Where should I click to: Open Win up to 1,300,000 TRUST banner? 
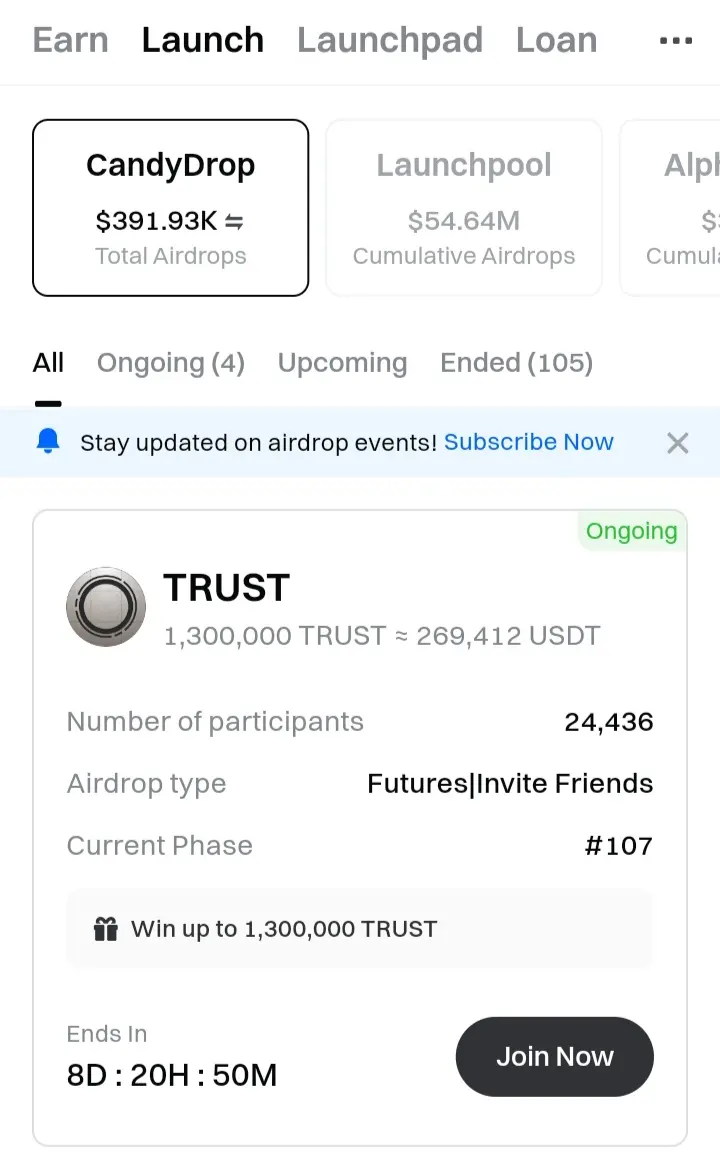(360, 929)
